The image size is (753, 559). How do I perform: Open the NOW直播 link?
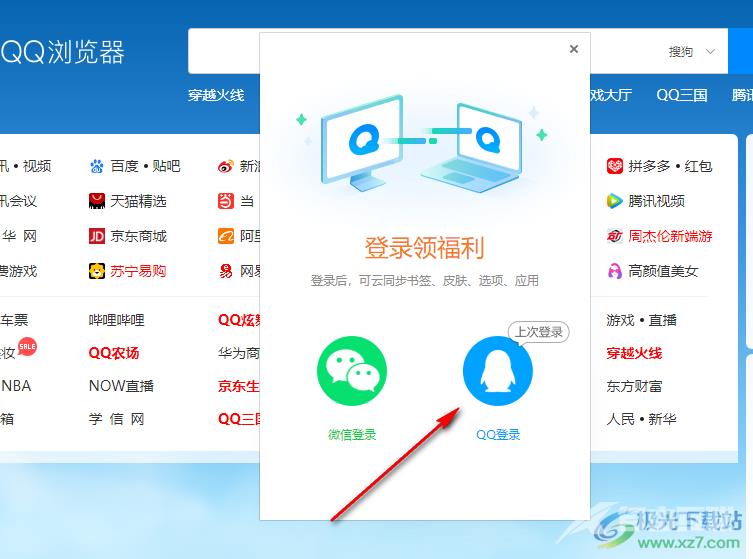(121, 386)
